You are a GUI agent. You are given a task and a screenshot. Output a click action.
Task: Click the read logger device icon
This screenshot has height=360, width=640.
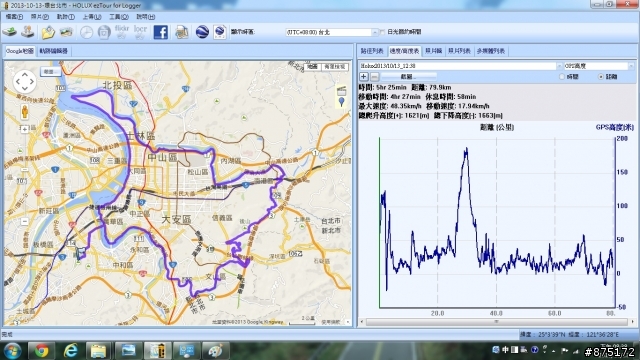coord(10,31)
